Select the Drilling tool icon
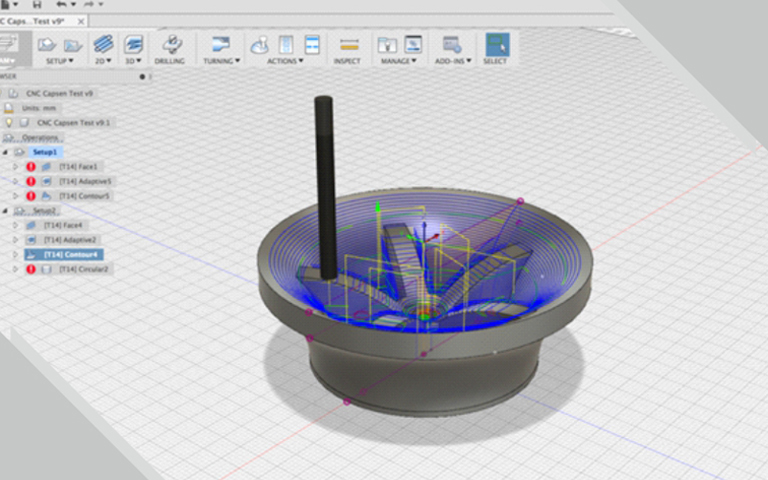This screenshot has width=768, height=480. tap(171, 45)
